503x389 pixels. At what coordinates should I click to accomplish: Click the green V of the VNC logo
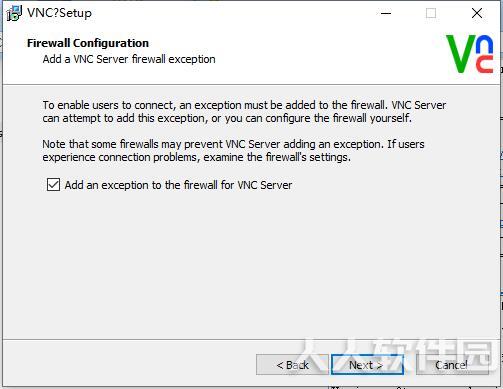click(x=461, y=54)
